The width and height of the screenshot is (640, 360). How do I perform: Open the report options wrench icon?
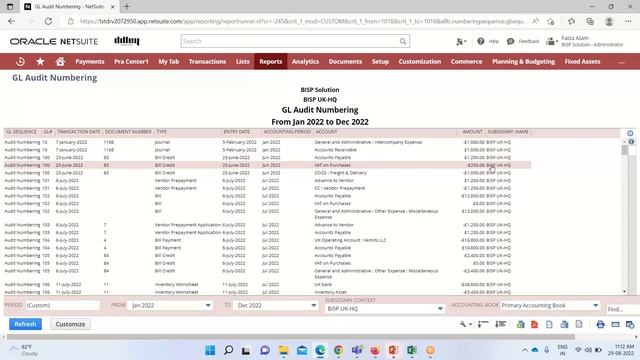[462, 324]
